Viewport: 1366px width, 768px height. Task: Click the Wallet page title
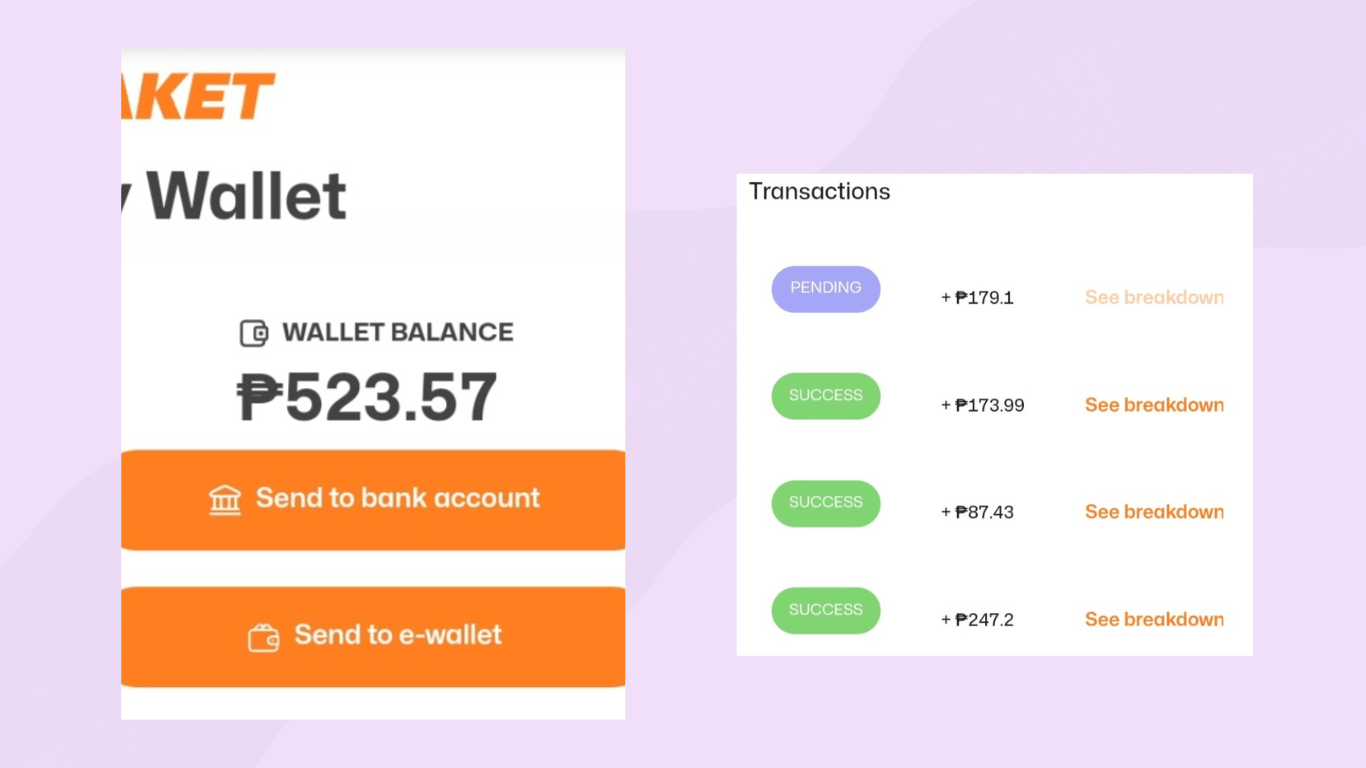[x=245, y=196]
